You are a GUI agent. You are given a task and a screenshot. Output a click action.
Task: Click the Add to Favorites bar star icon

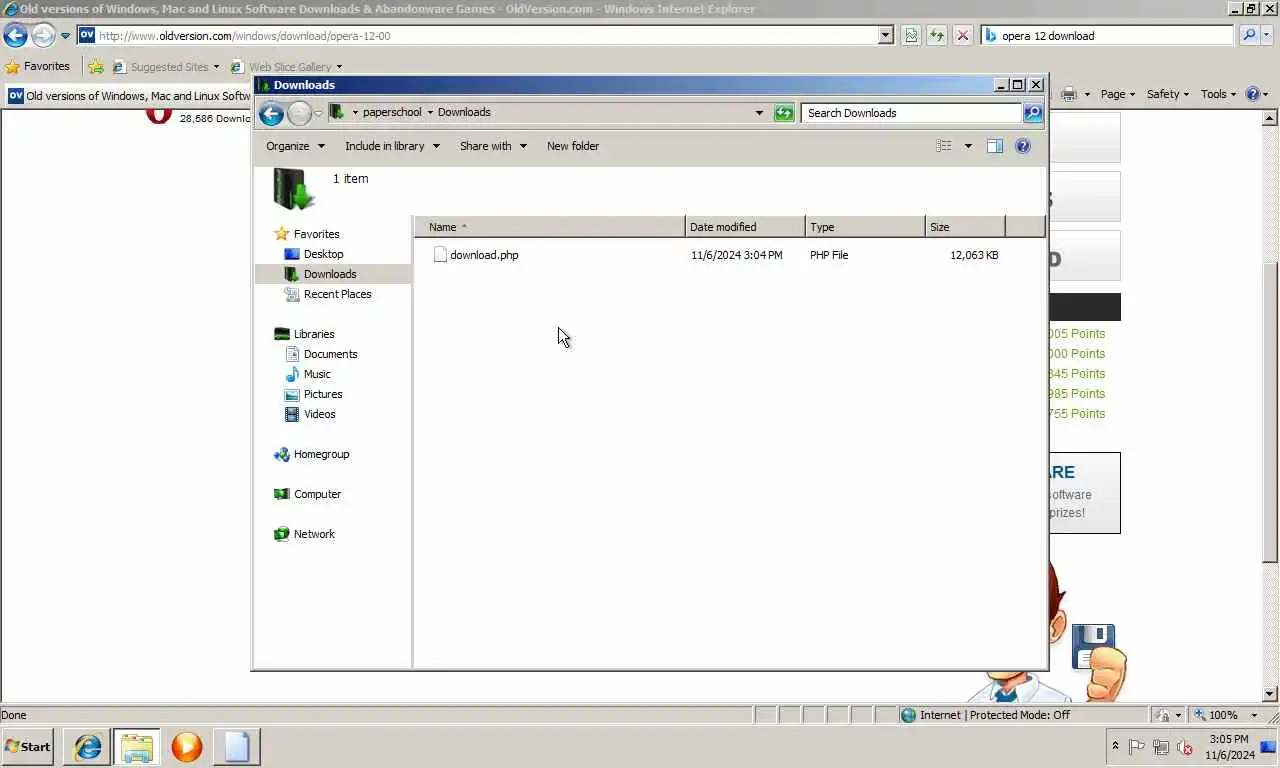pyautogui.click(x=96, y=67)
